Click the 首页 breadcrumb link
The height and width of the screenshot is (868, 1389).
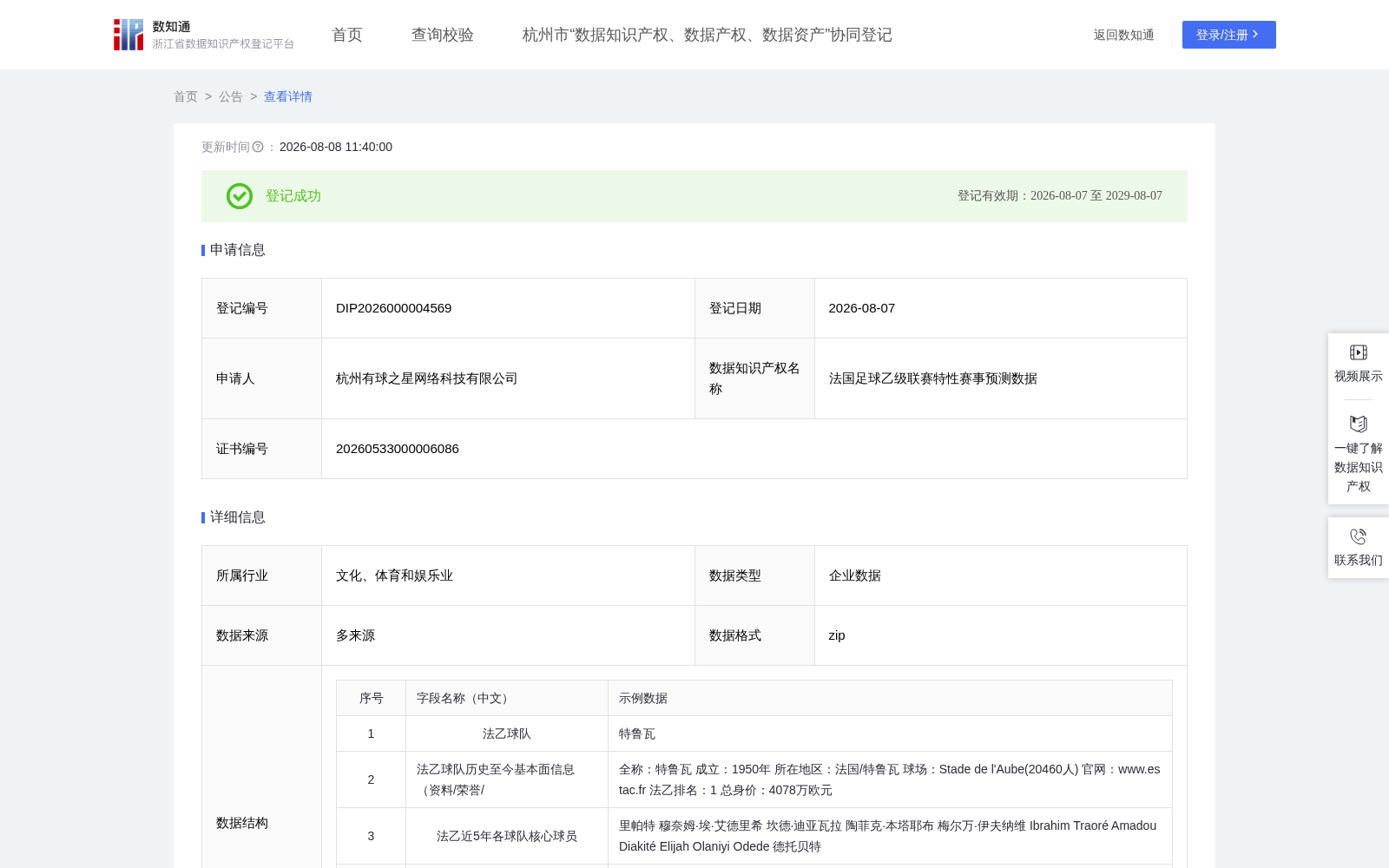point(186,96)
